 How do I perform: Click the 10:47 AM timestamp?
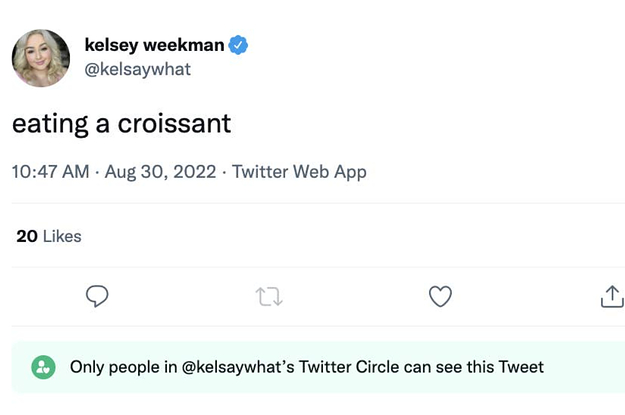(x=50, y=172)
